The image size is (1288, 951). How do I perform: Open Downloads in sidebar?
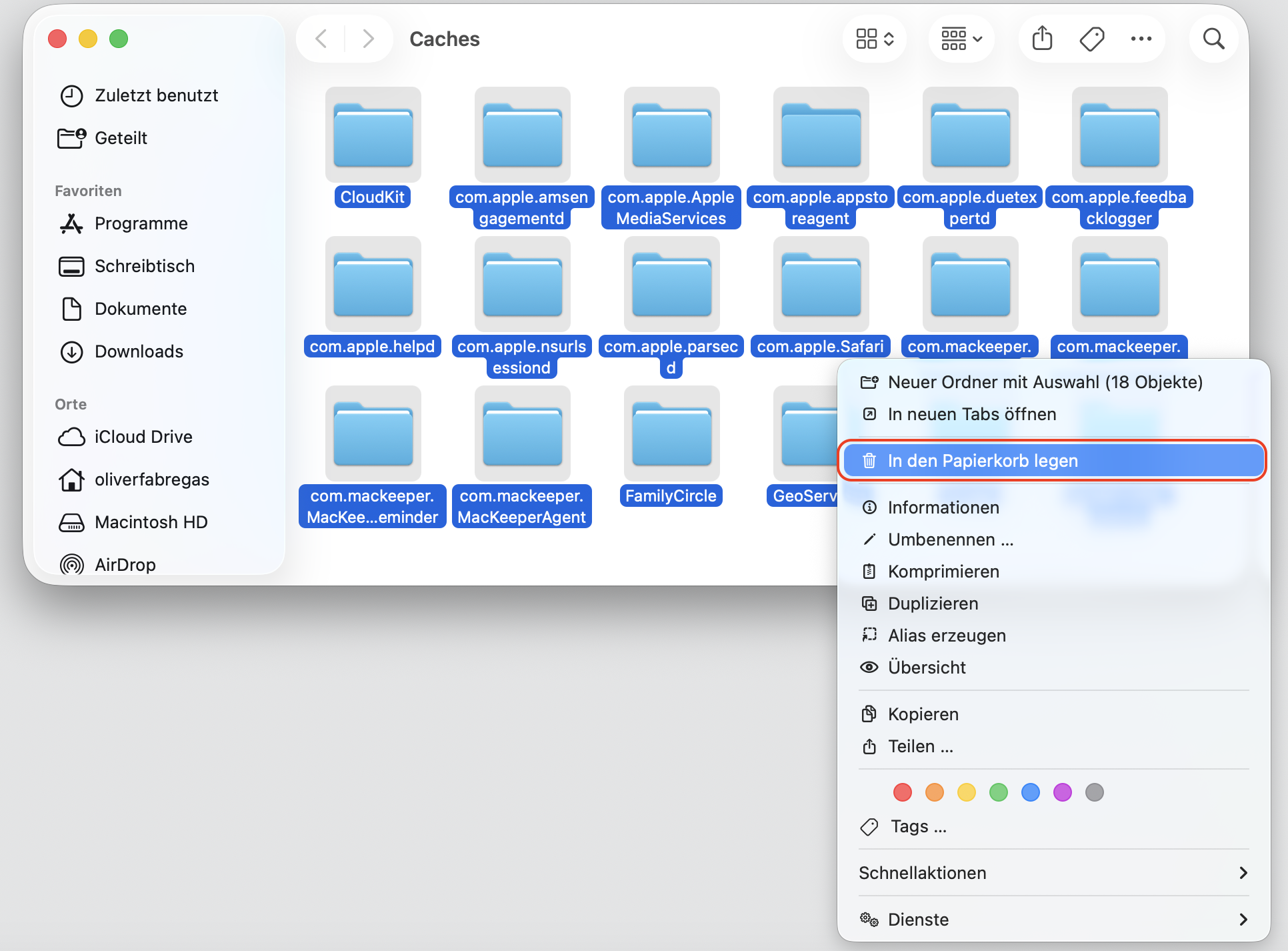pos(159,351)
